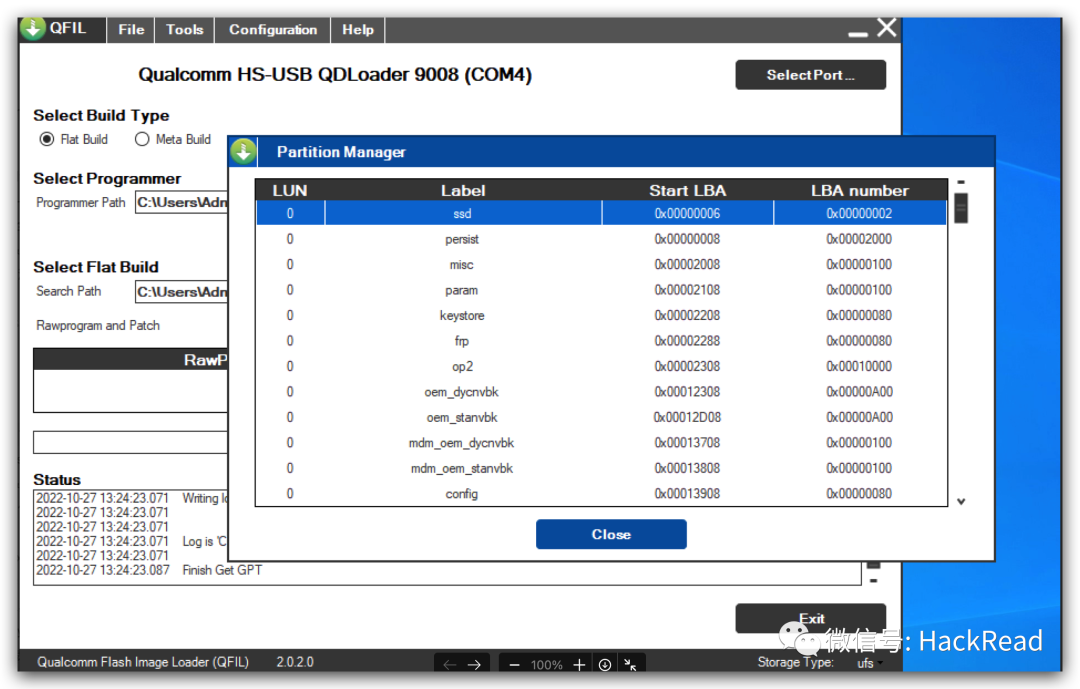
Task: Click LUN value 0 in the ssd row
Action: click(290, 214)
